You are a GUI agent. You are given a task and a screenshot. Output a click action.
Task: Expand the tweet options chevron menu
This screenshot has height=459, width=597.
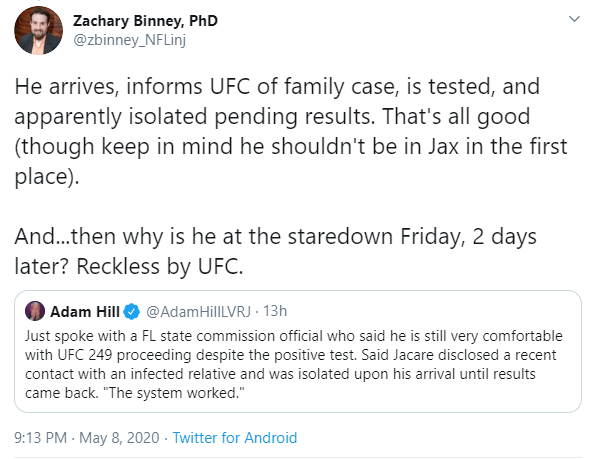[x=574, y=18]
